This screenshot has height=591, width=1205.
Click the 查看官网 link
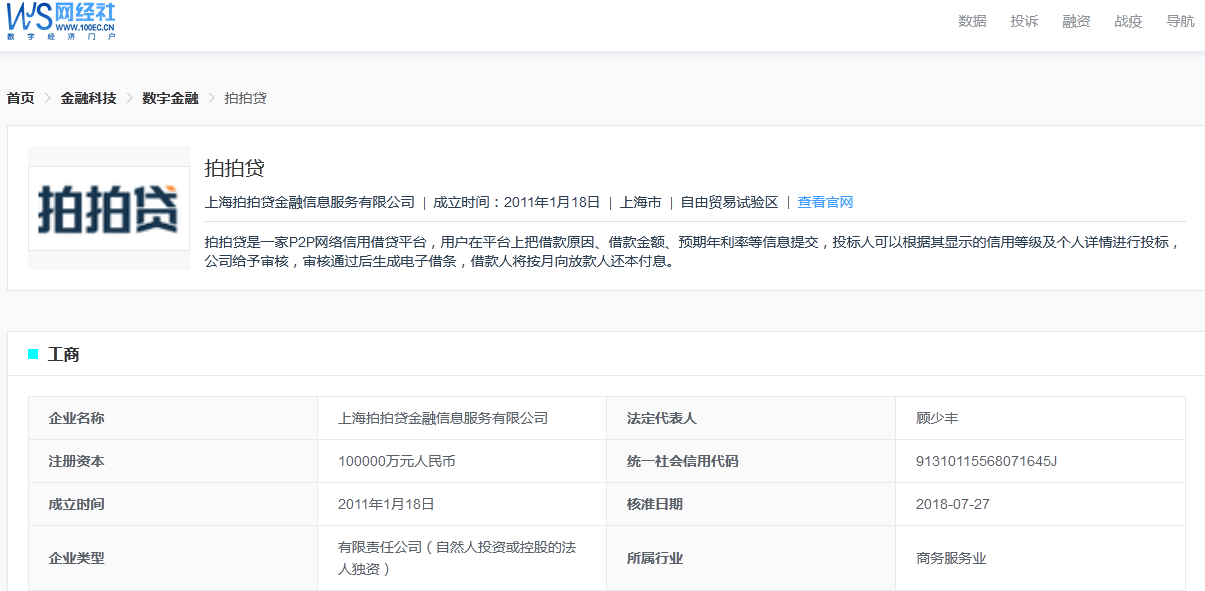(825, 202)
